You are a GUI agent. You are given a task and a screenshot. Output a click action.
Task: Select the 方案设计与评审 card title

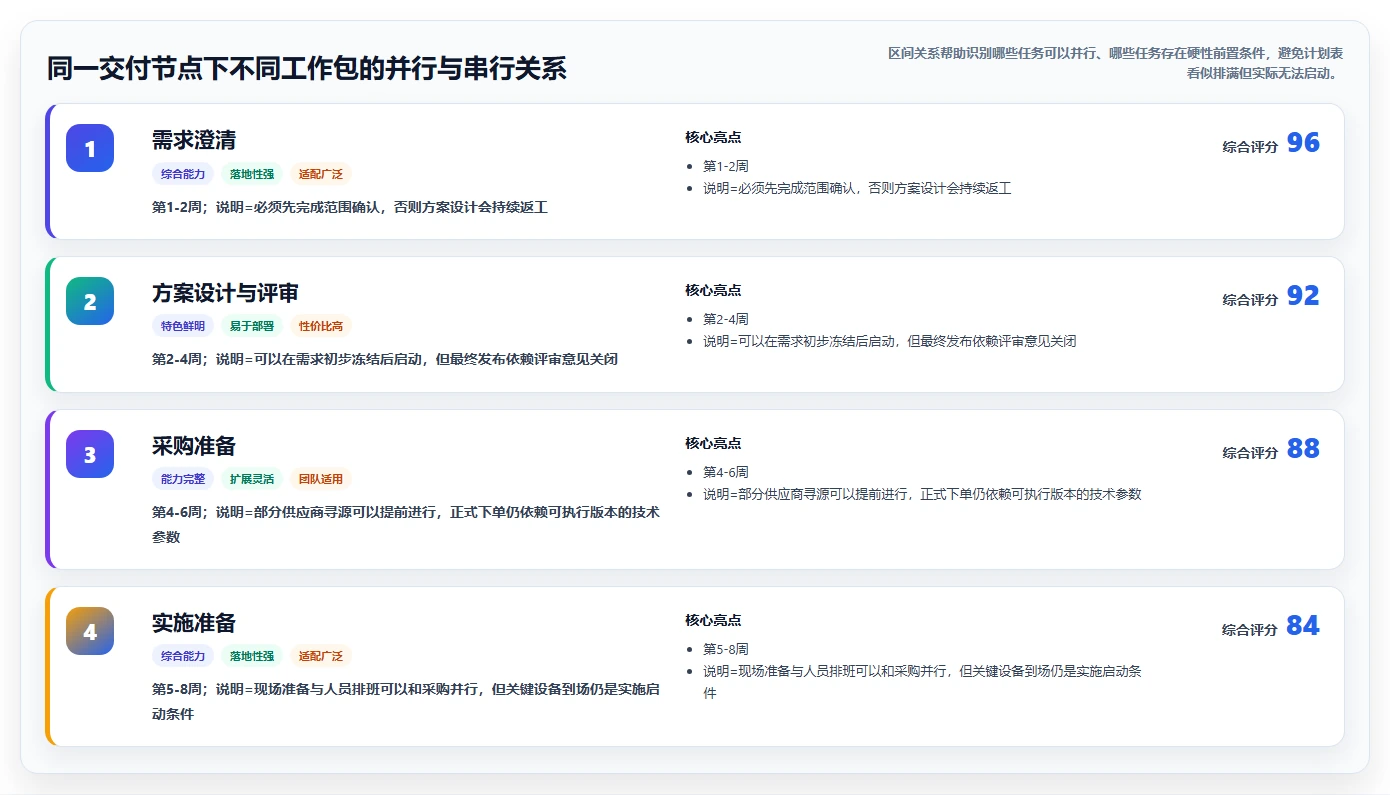(225, 293)
